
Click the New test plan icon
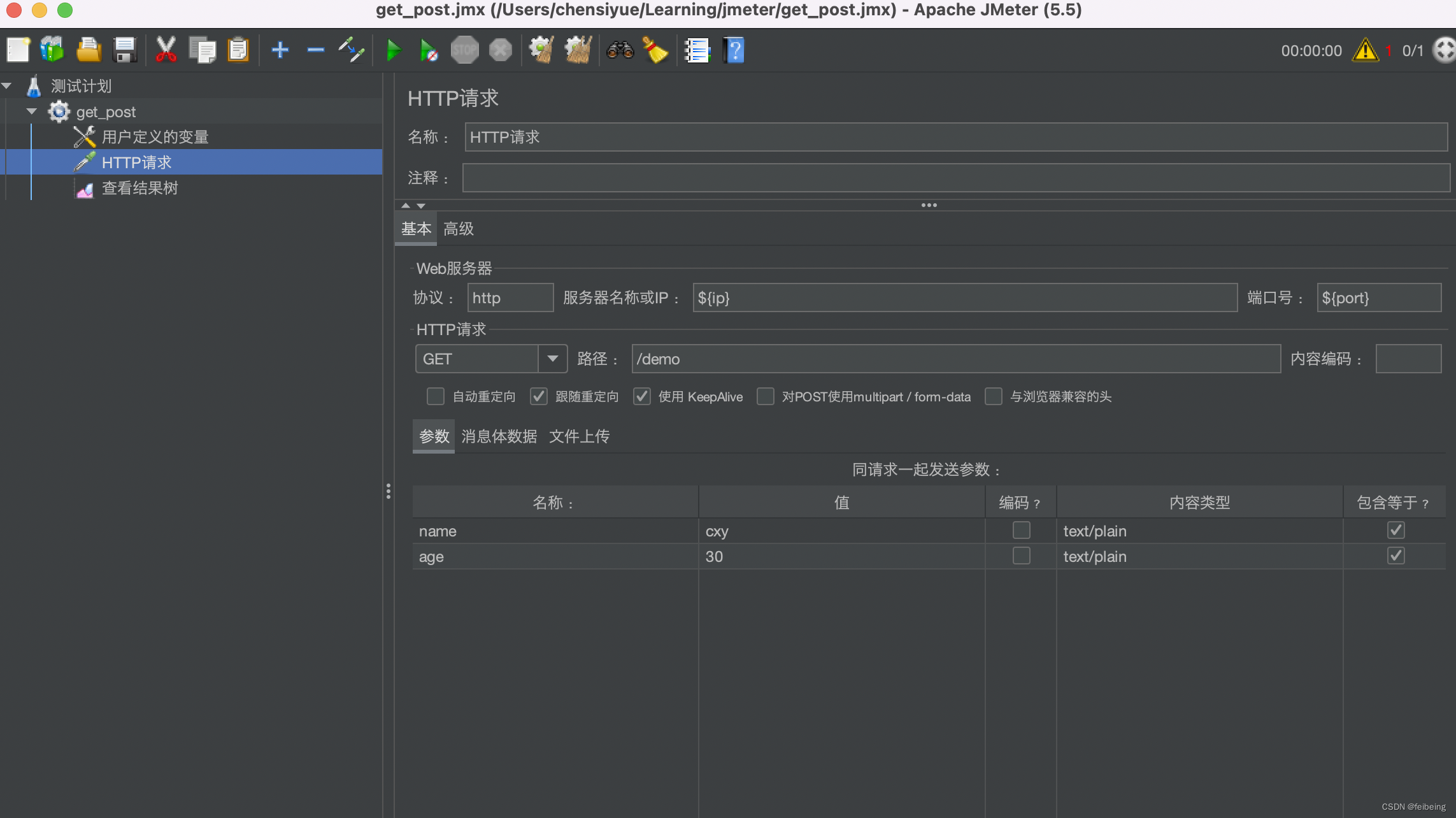click(x=18, y=50)
